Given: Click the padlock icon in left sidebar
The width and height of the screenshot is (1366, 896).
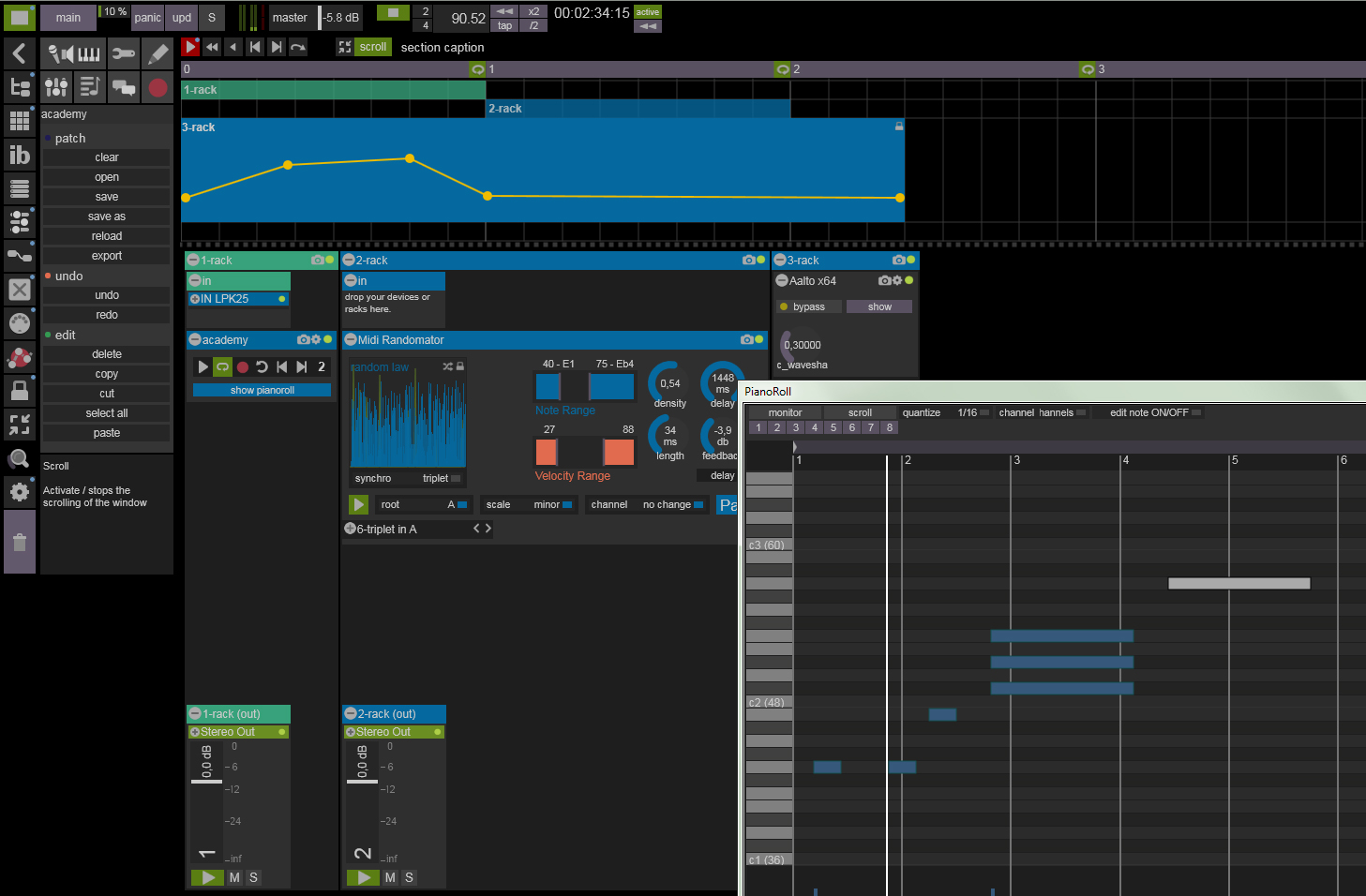Looking at the screenshot, I should 20,389.
